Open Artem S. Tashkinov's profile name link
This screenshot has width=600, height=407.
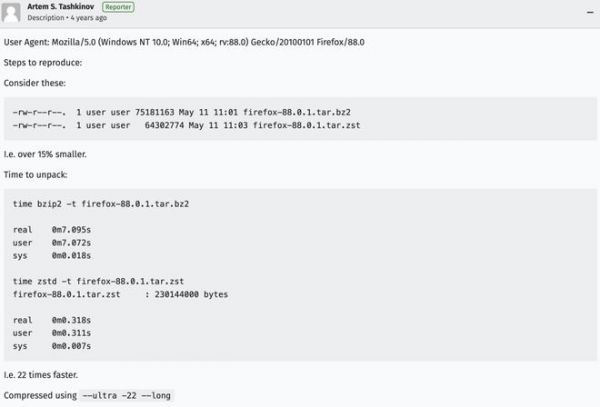(x=60, y=7)
